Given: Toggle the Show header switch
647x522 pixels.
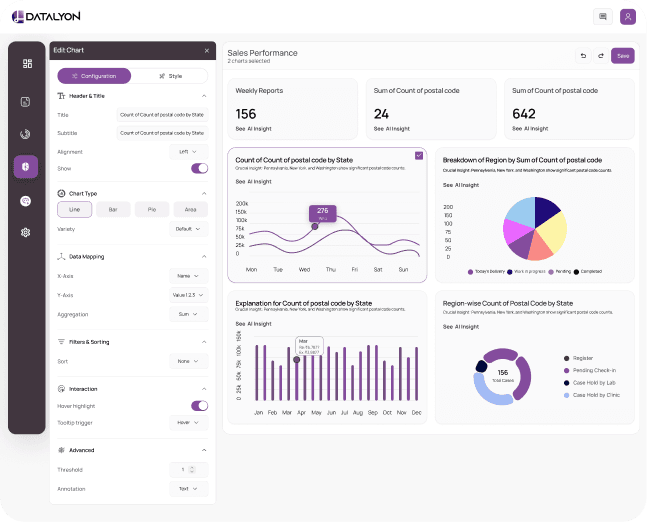Looking at the screenshot, I should [199, 168].
